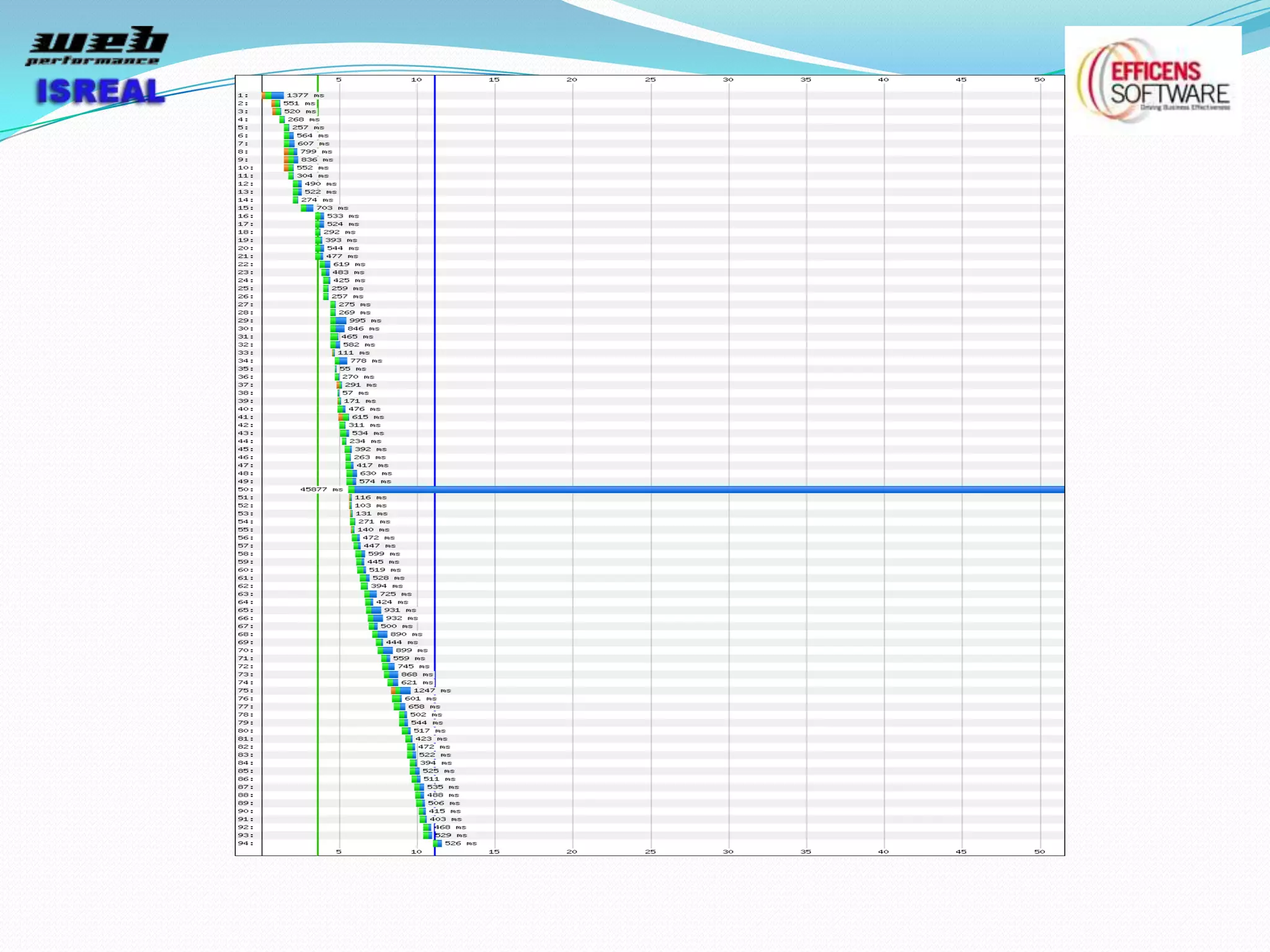The height and width of the screenshot is (952, 1270).
Task: Select row 75's 1247 ms bar
Action: tap(402, 690)
